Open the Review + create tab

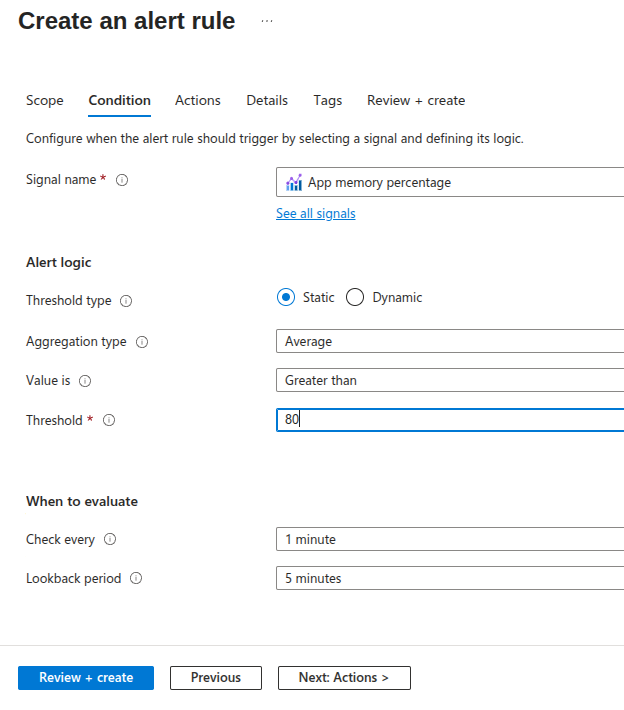pyautogui.click(x=416, y=101)
